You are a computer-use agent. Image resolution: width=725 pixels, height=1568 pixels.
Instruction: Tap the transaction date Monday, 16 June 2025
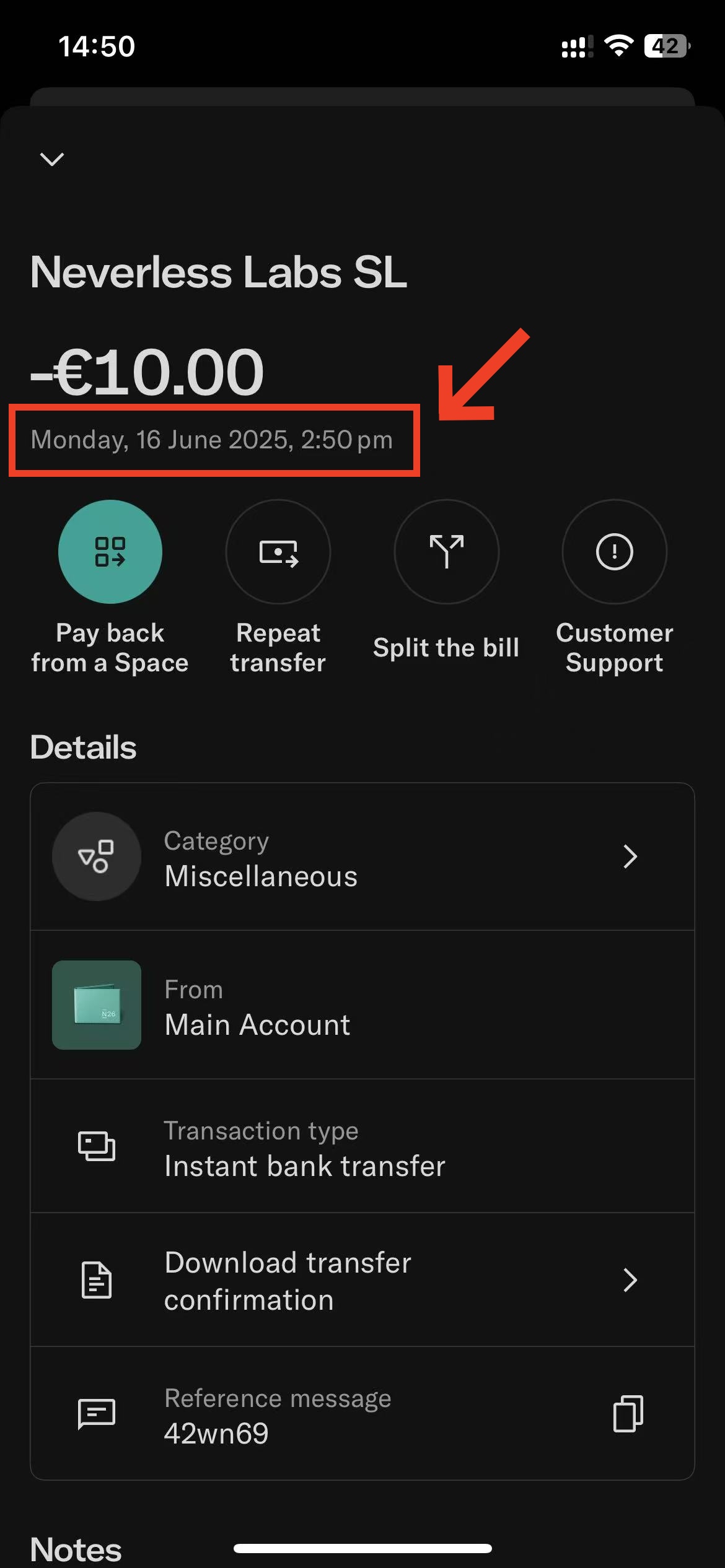point(211,440)
